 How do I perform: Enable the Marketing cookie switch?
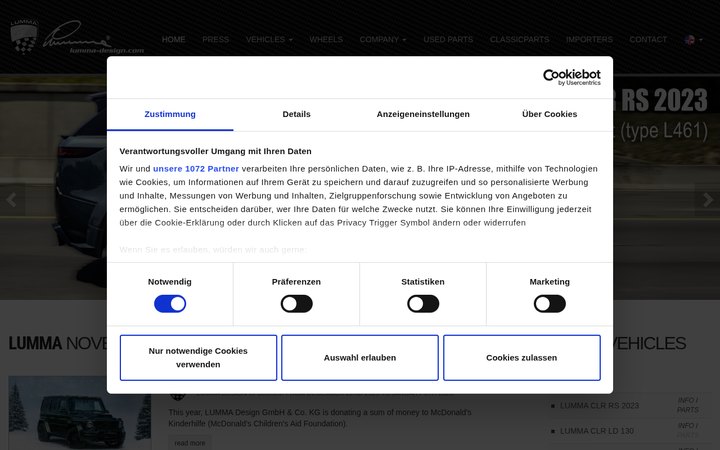550,304
